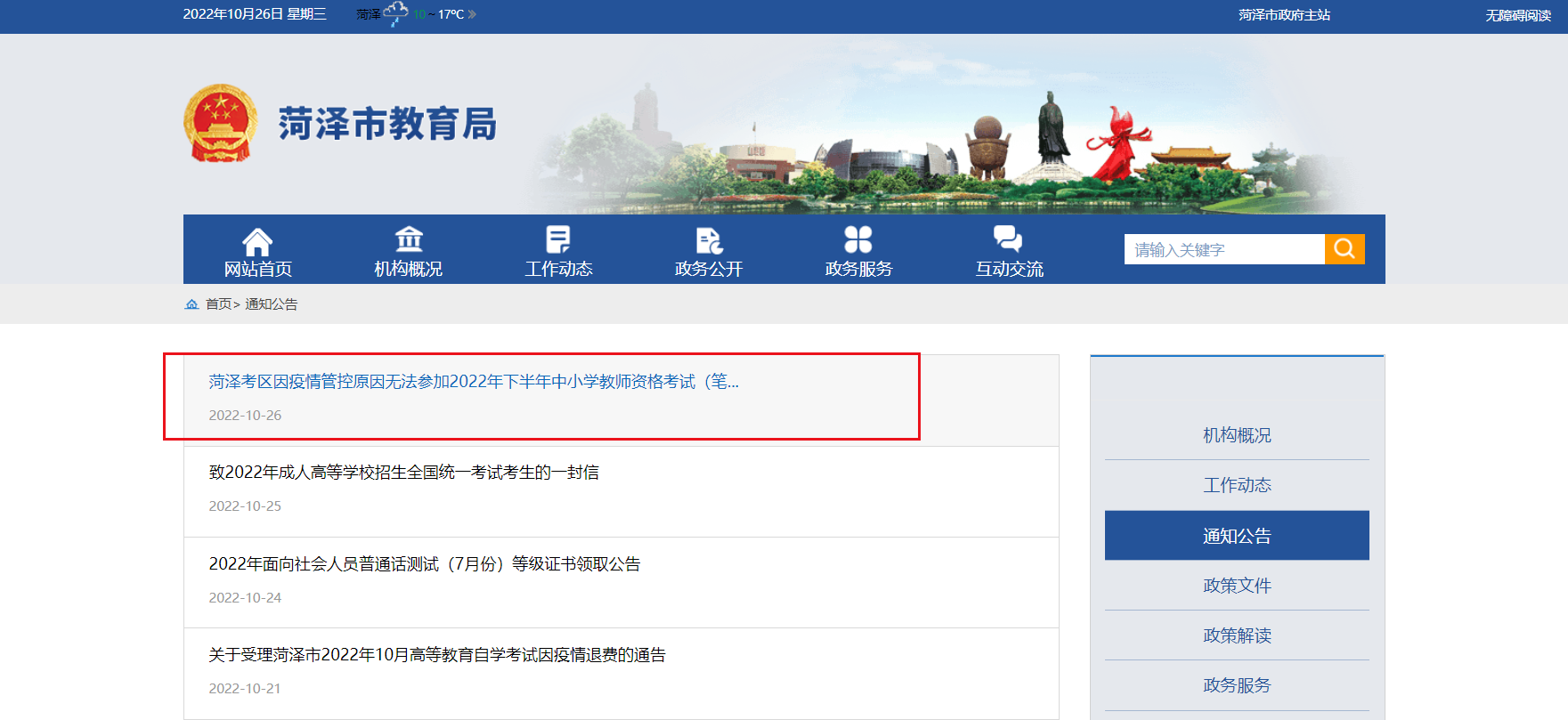The image size is (1568, 720).
Task: Click the chat bubbles icon above 互动交流
Action: click(1008, 239)
